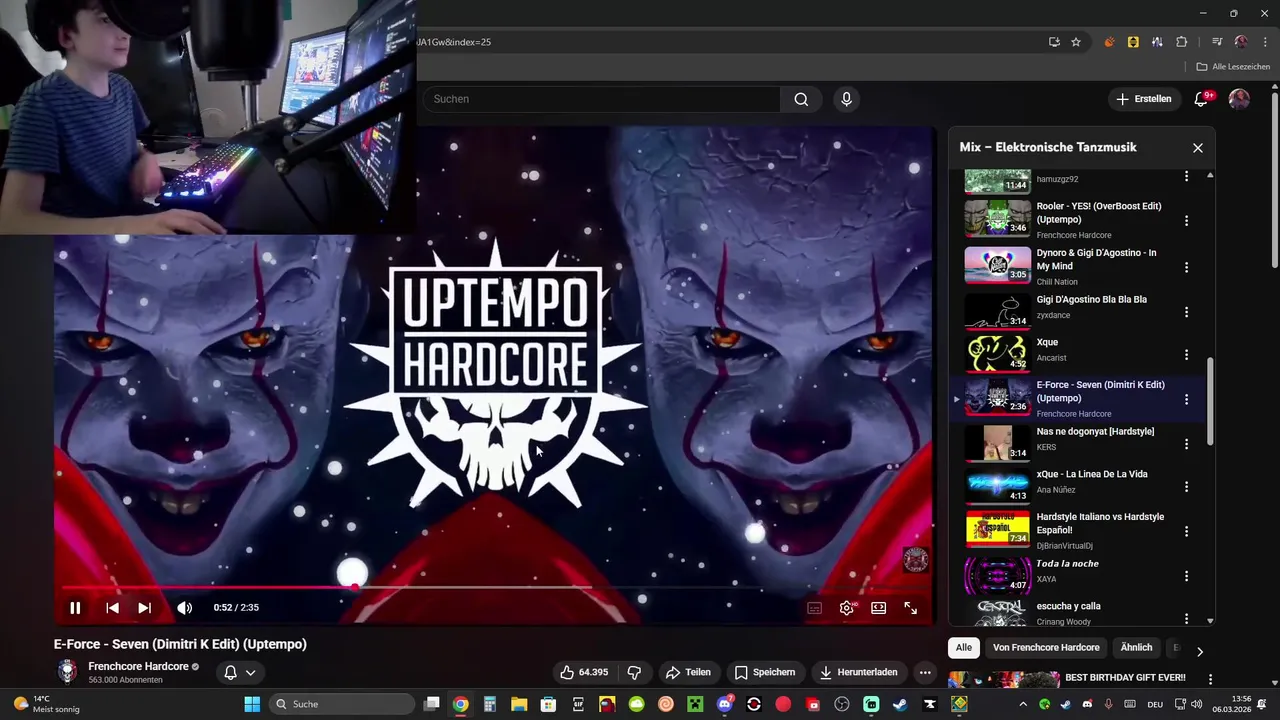Open Chrome extensions puzzle icon
Screen dimensions: 1280x720
pos(1181,42)
